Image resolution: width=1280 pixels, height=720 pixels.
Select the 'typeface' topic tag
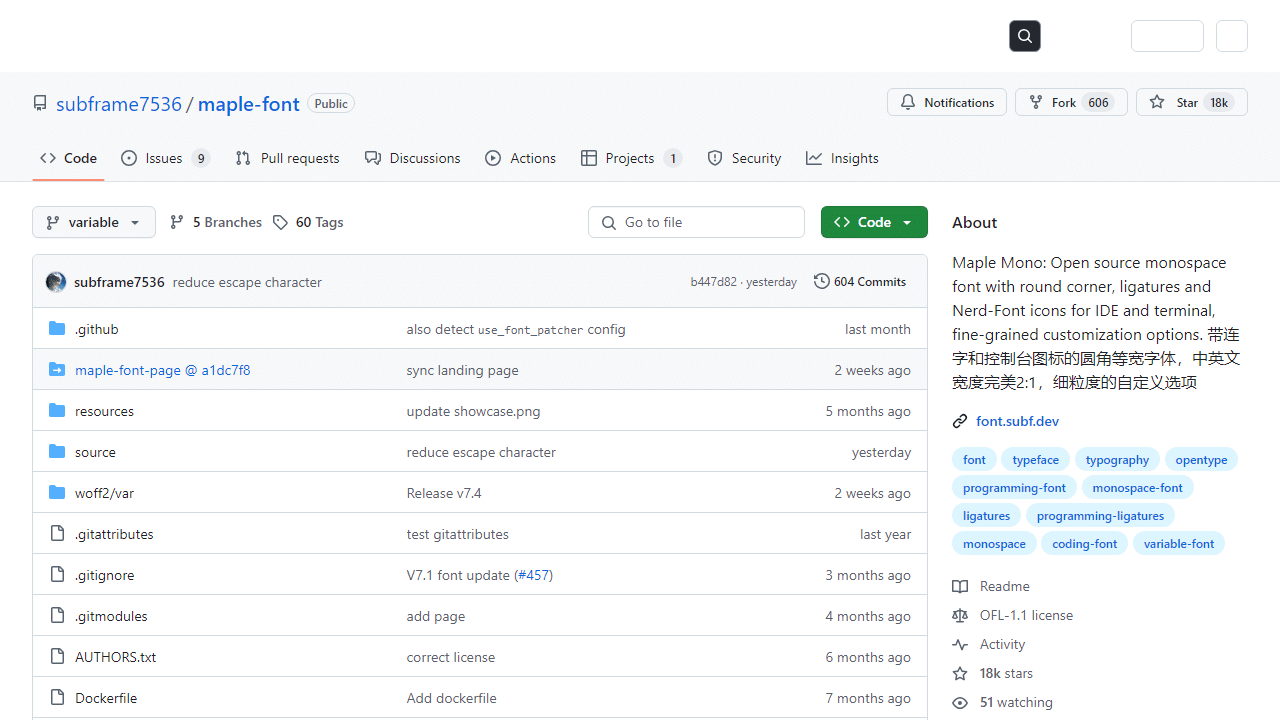click(1035, 460)
